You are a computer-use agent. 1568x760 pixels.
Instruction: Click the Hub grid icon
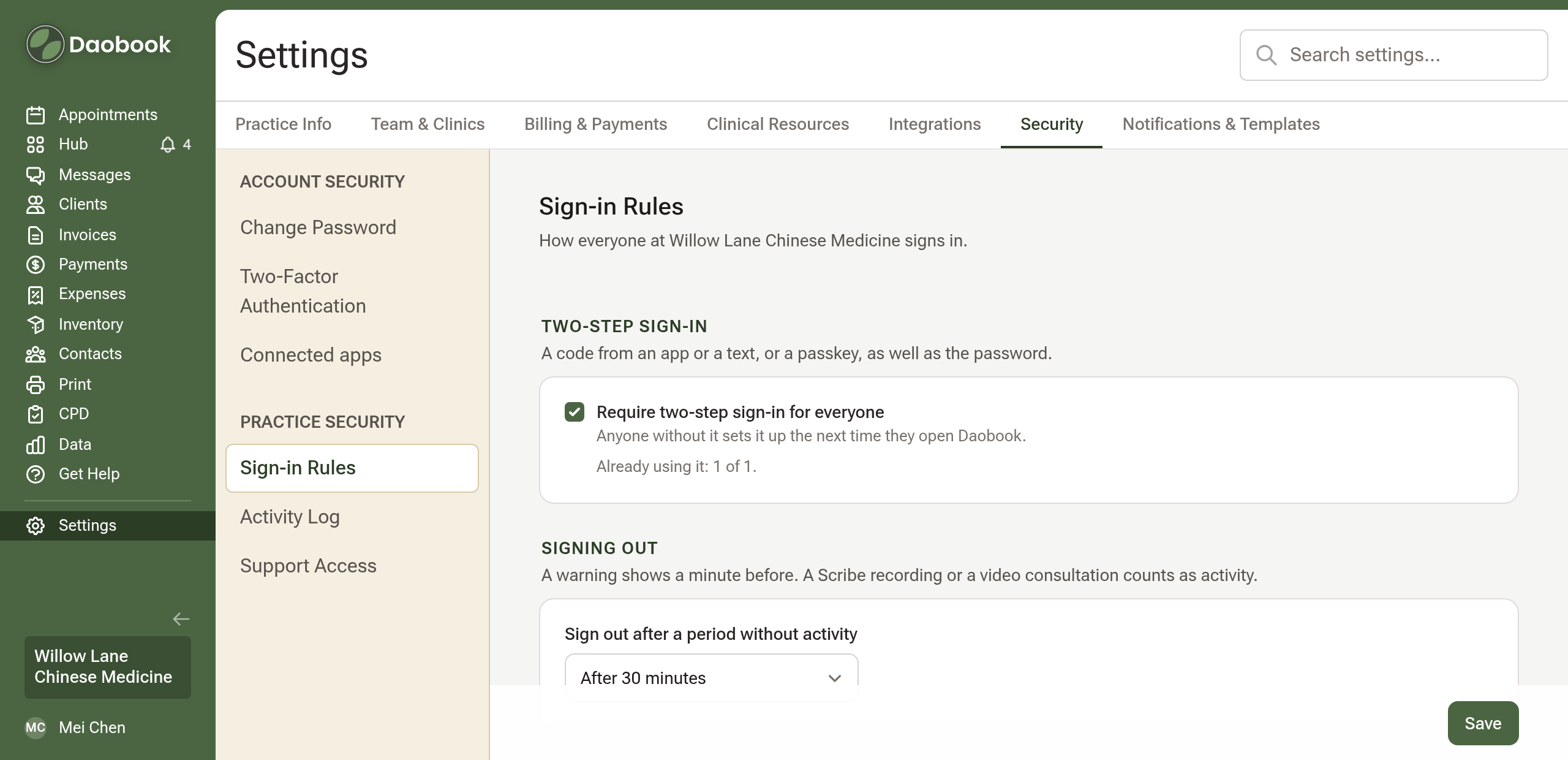click(x=36, y=144)
